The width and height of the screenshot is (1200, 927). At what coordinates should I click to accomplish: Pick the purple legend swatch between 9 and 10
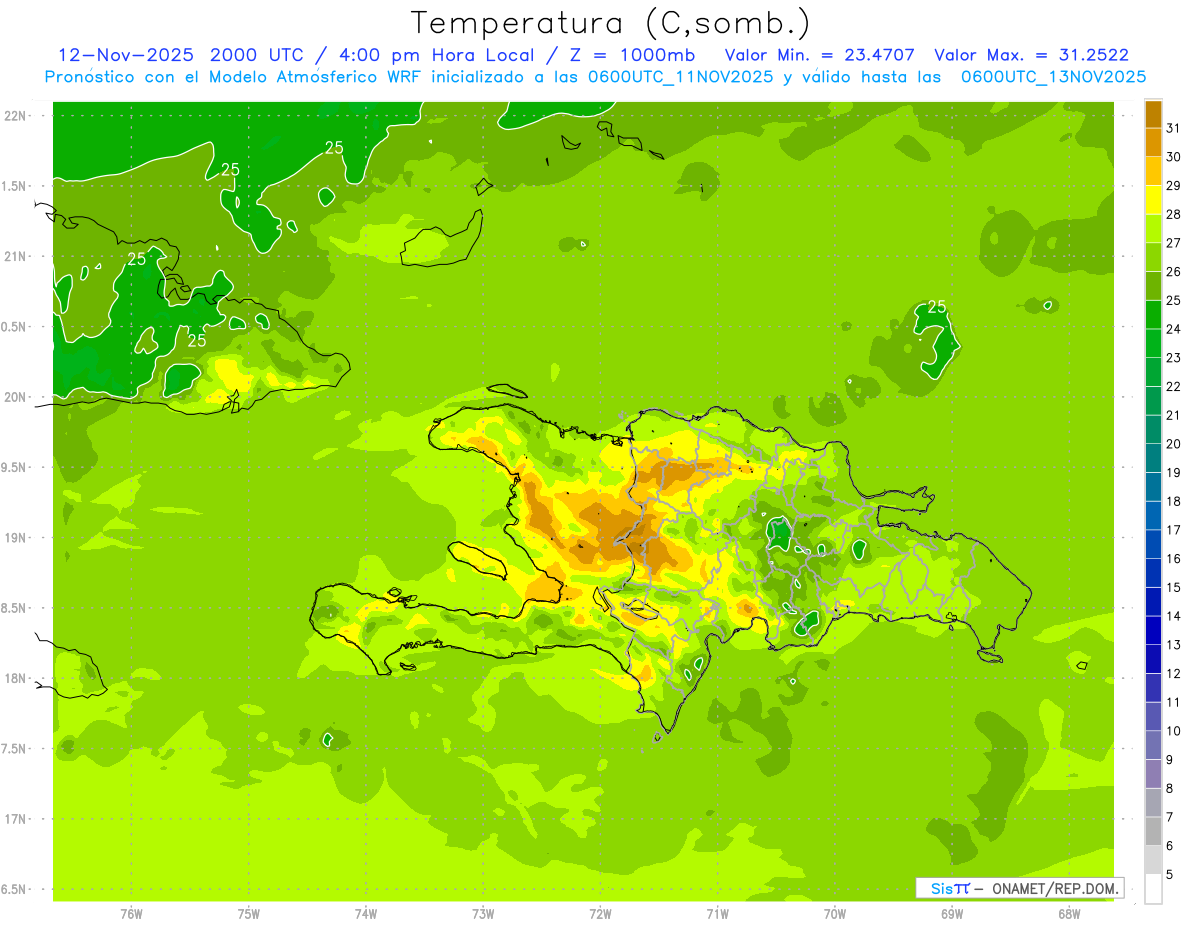pos(1153,745)
